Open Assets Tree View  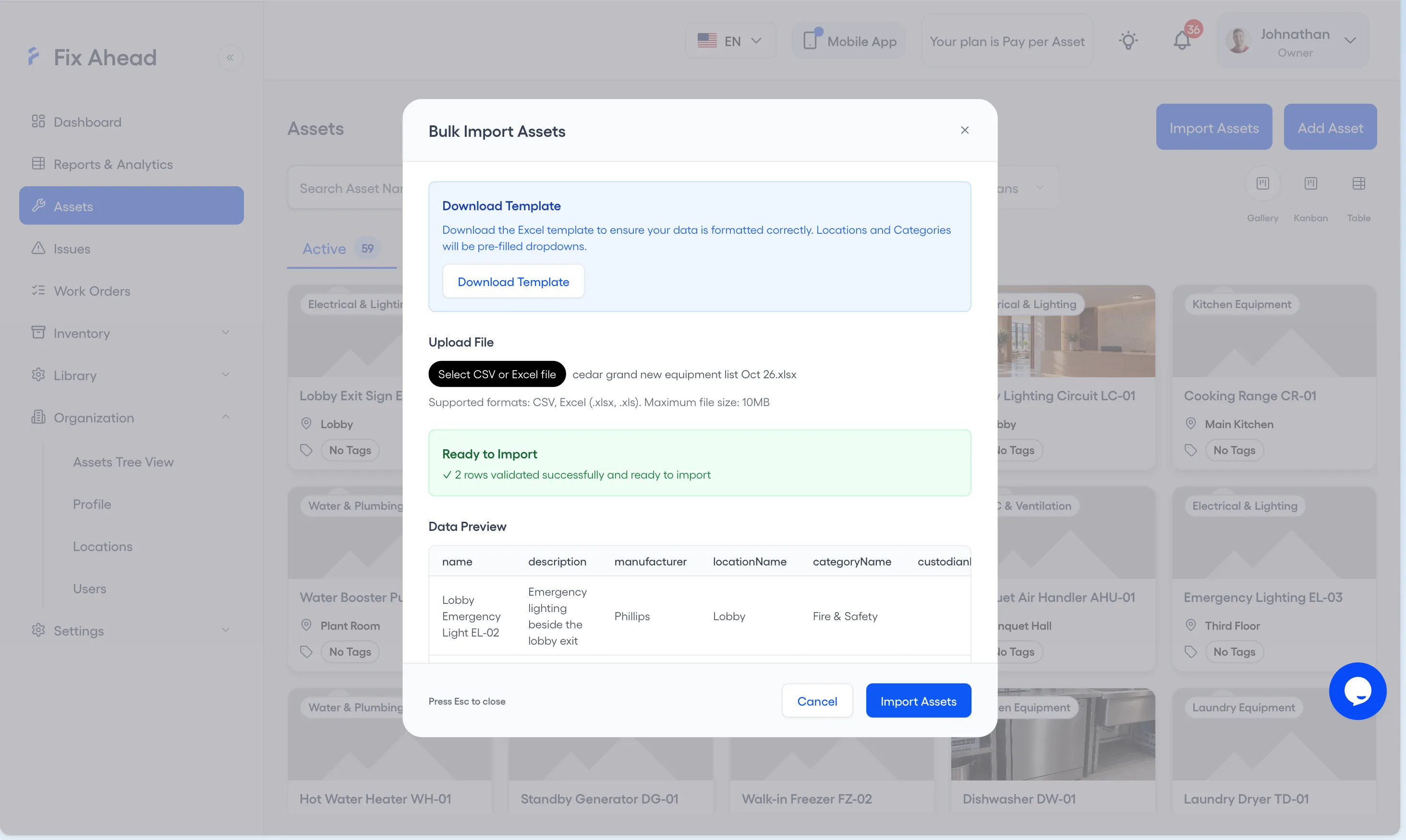(x=123, y=462)
